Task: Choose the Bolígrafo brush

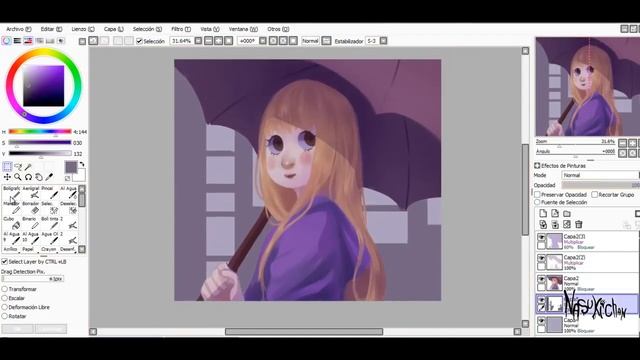Action: click(x=12, y=193)
